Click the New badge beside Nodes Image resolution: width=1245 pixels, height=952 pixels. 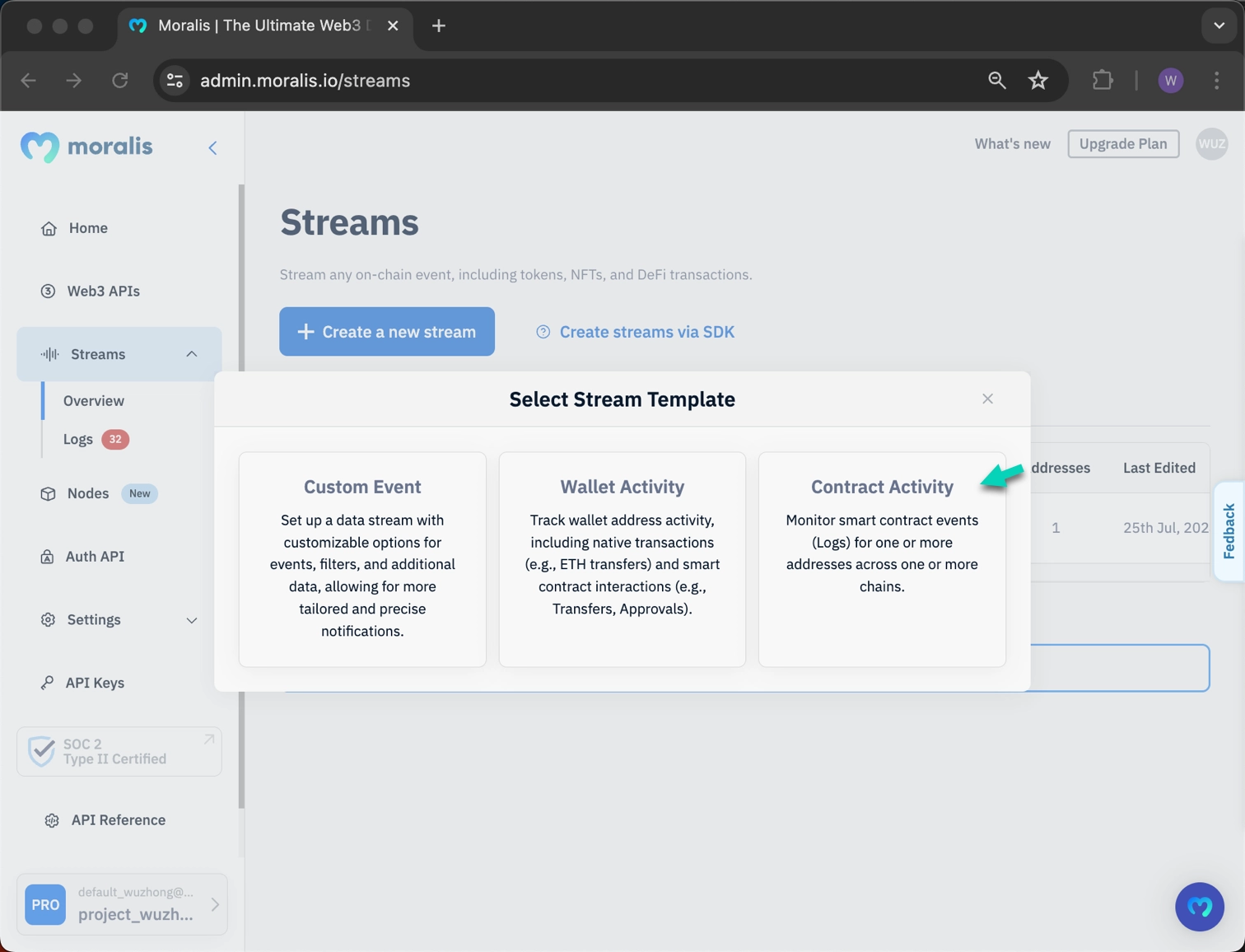139,493
